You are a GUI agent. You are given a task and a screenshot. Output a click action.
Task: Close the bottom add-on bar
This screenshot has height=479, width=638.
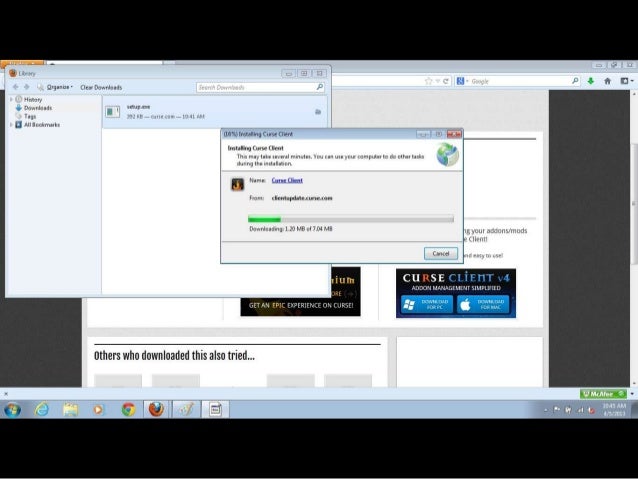point(6,394)
